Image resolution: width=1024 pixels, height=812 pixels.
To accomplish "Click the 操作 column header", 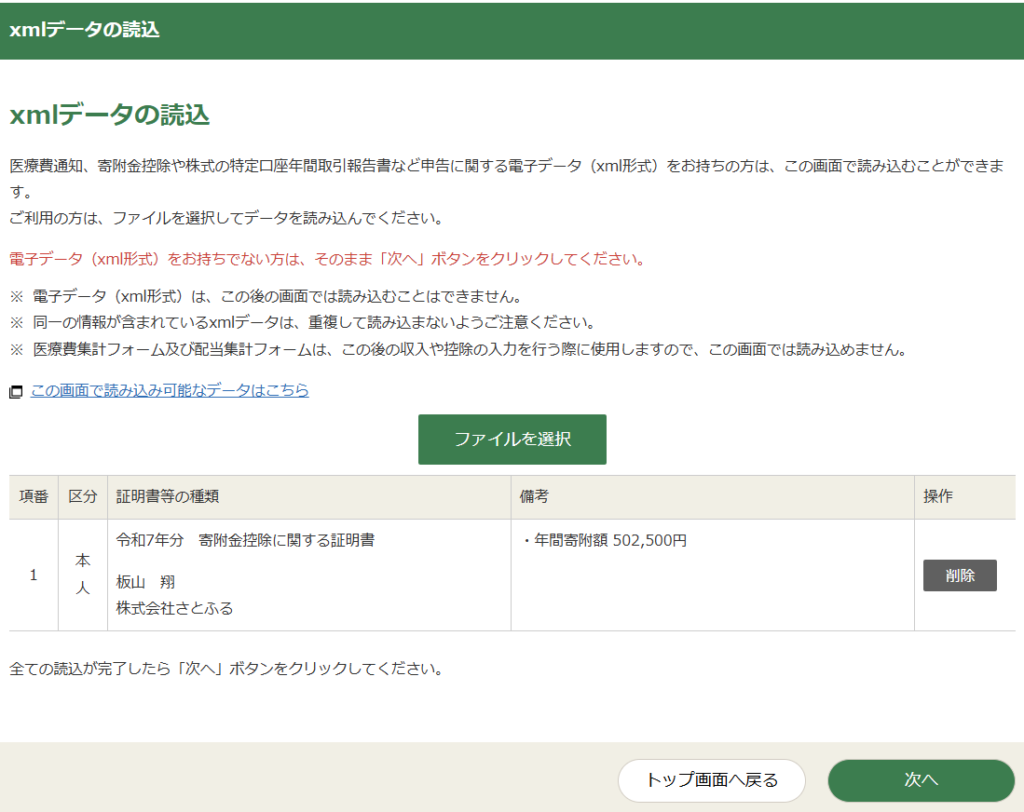I will pyautogui.click(x=938, y=497).
